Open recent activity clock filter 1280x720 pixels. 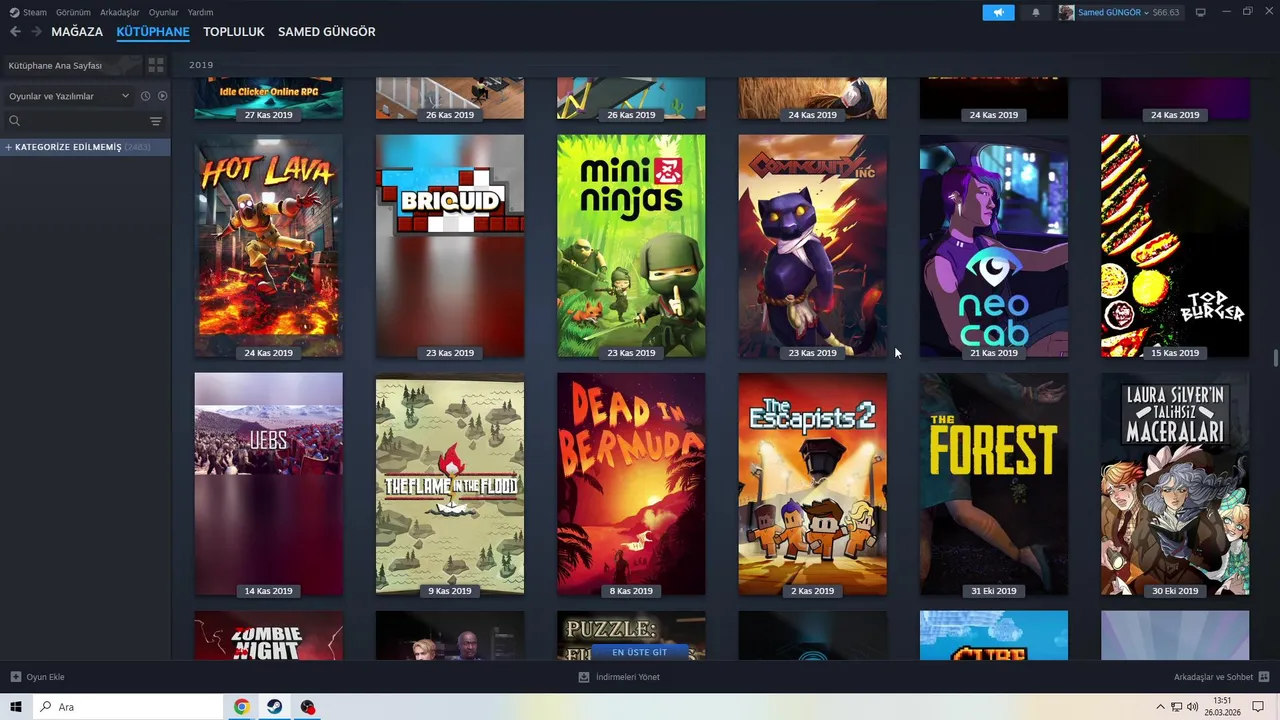pyautogui.click(x=145, y=96)
